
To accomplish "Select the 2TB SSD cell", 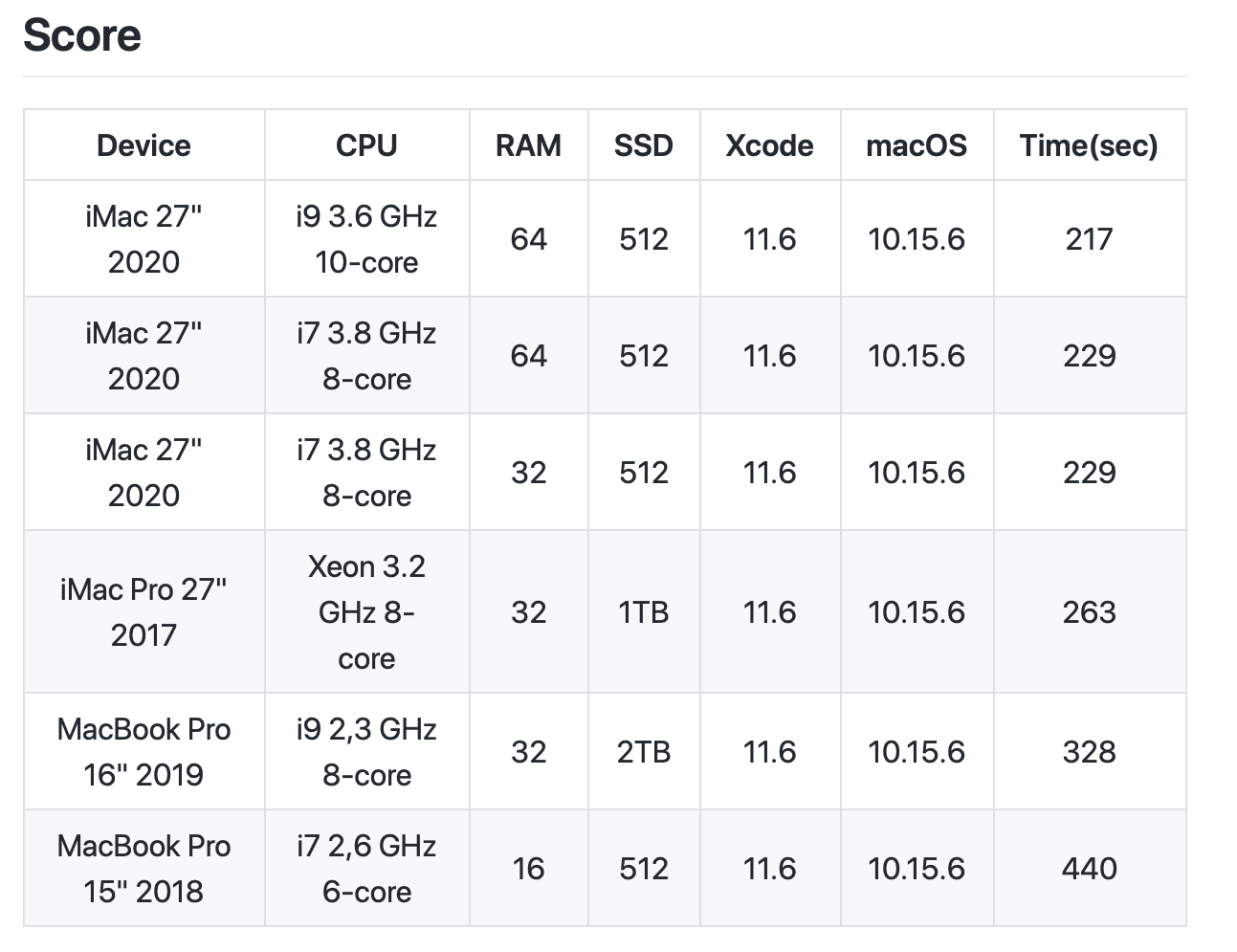I will (644, 752).
